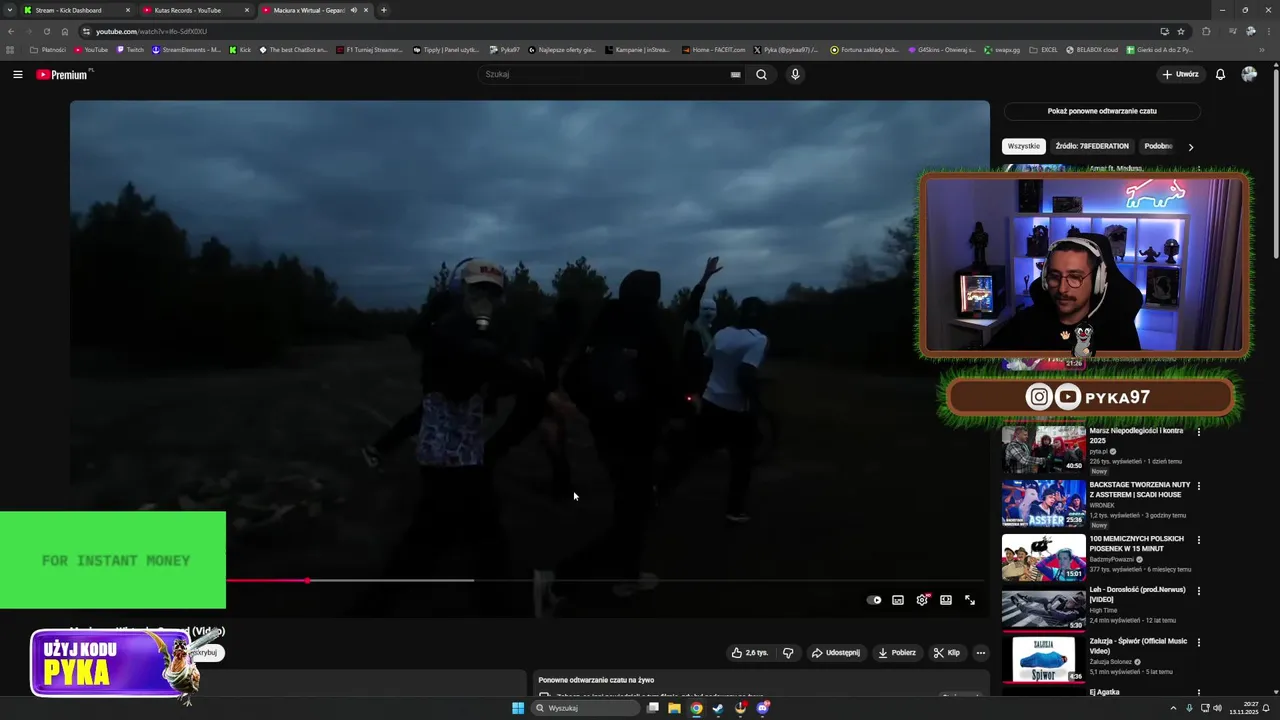Click the volume icon in system tray

coord(1217,708)
